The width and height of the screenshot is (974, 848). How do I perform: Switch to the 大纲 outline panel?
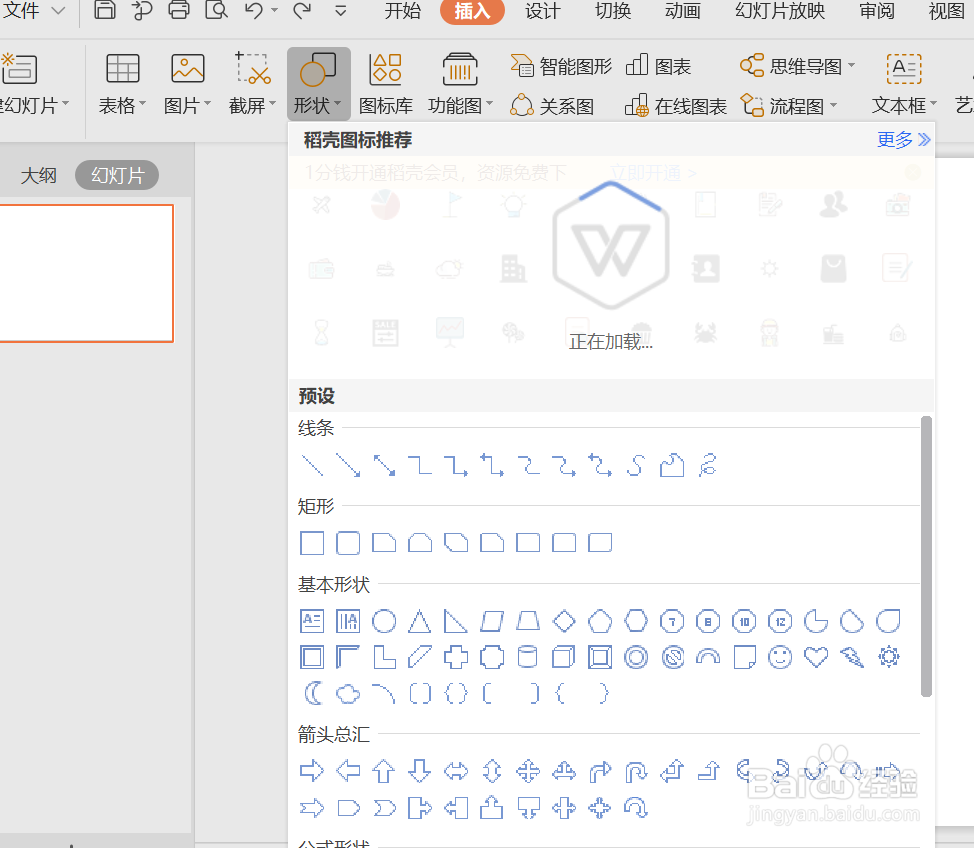[39, 175]
